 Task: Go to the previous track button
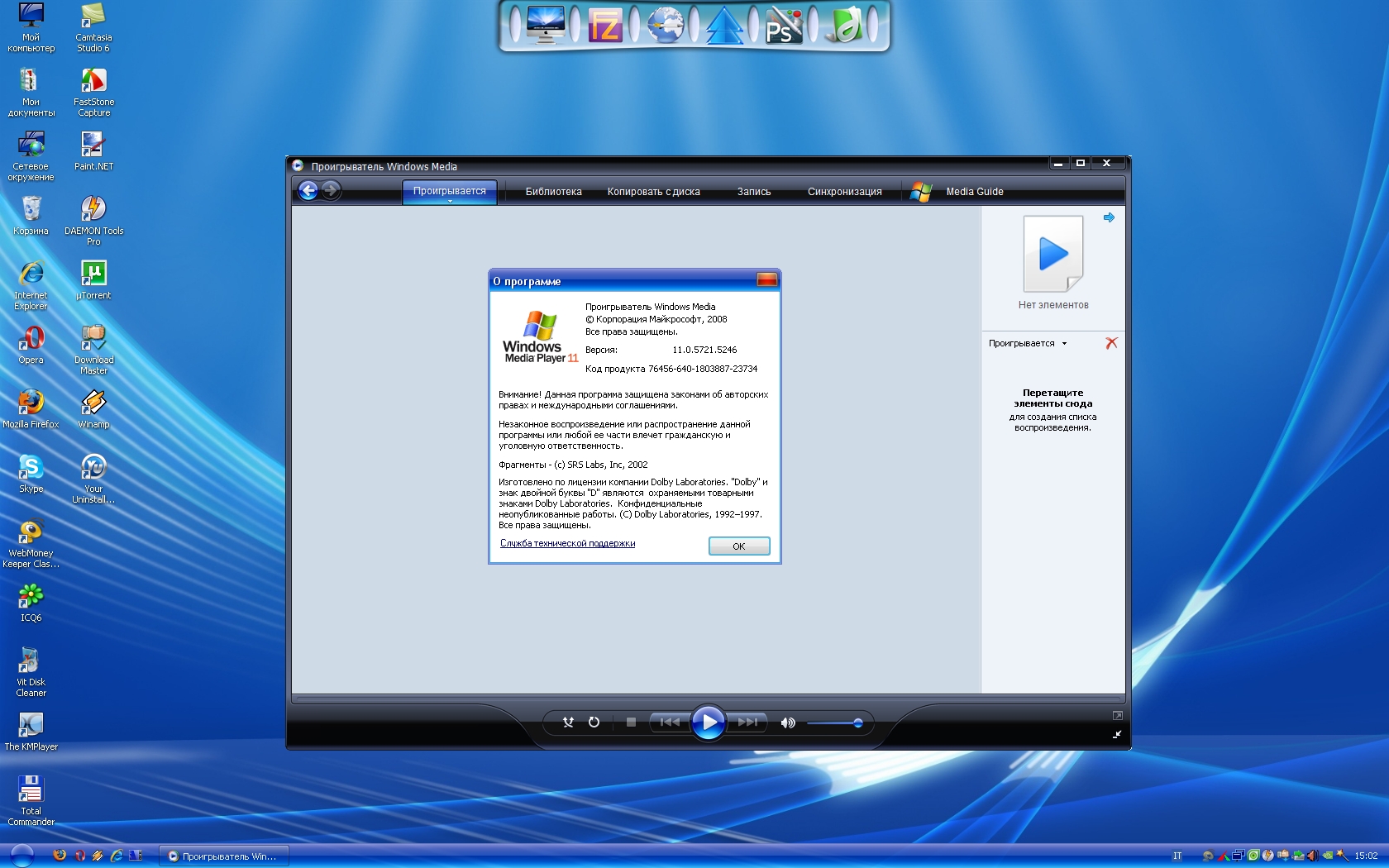(x=669, y=723)
